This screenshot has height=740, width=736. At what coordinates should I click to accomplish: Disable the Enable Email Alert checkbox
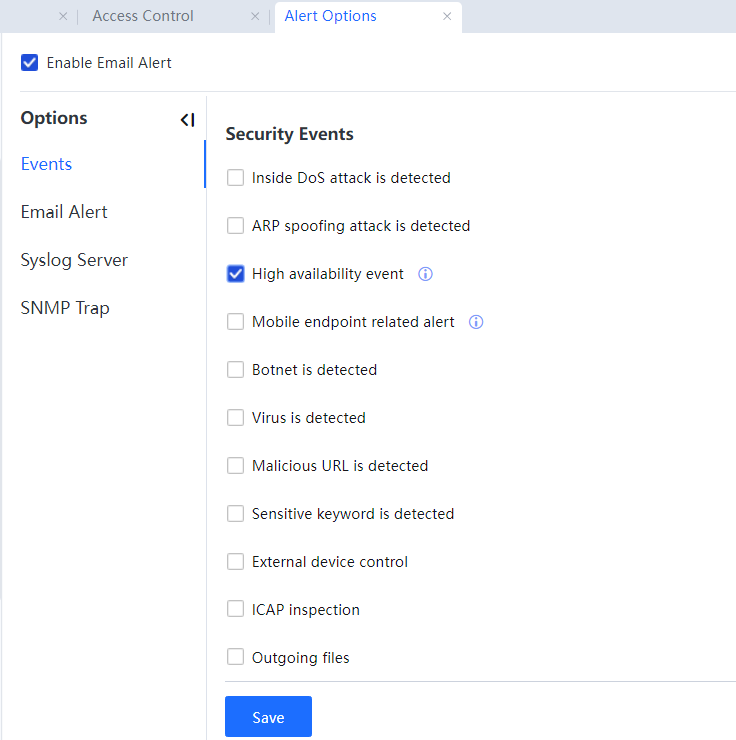tap(30, 63)
